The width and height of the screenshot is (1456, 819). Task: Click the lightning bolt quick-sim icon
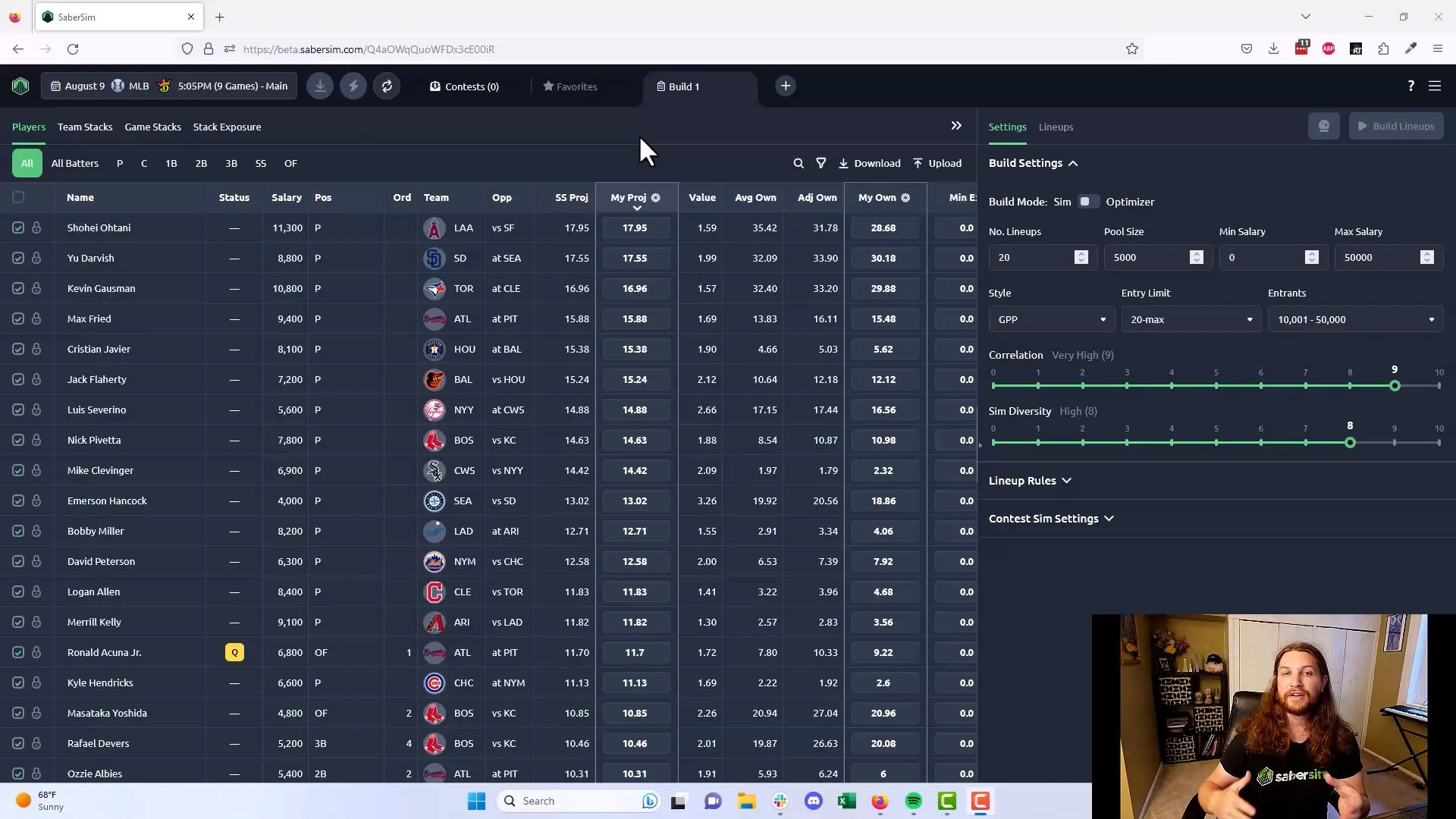coord(353,86)
